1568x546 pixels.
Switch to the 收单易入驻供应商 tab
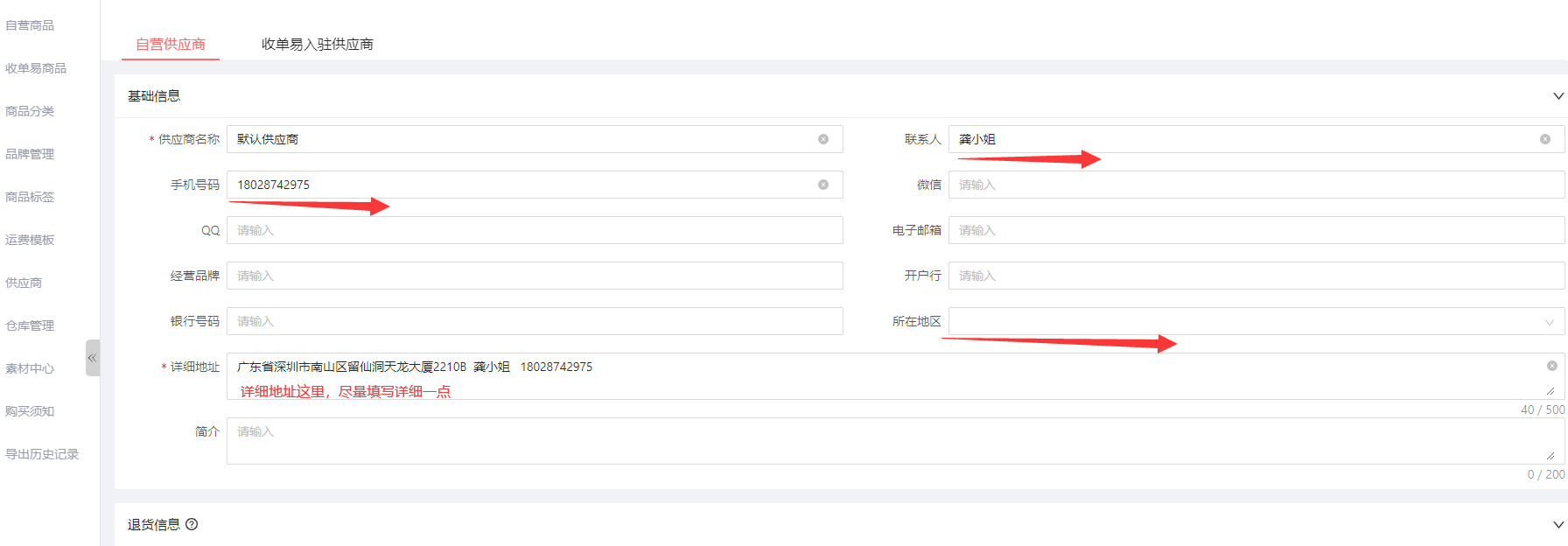point(317,44)
